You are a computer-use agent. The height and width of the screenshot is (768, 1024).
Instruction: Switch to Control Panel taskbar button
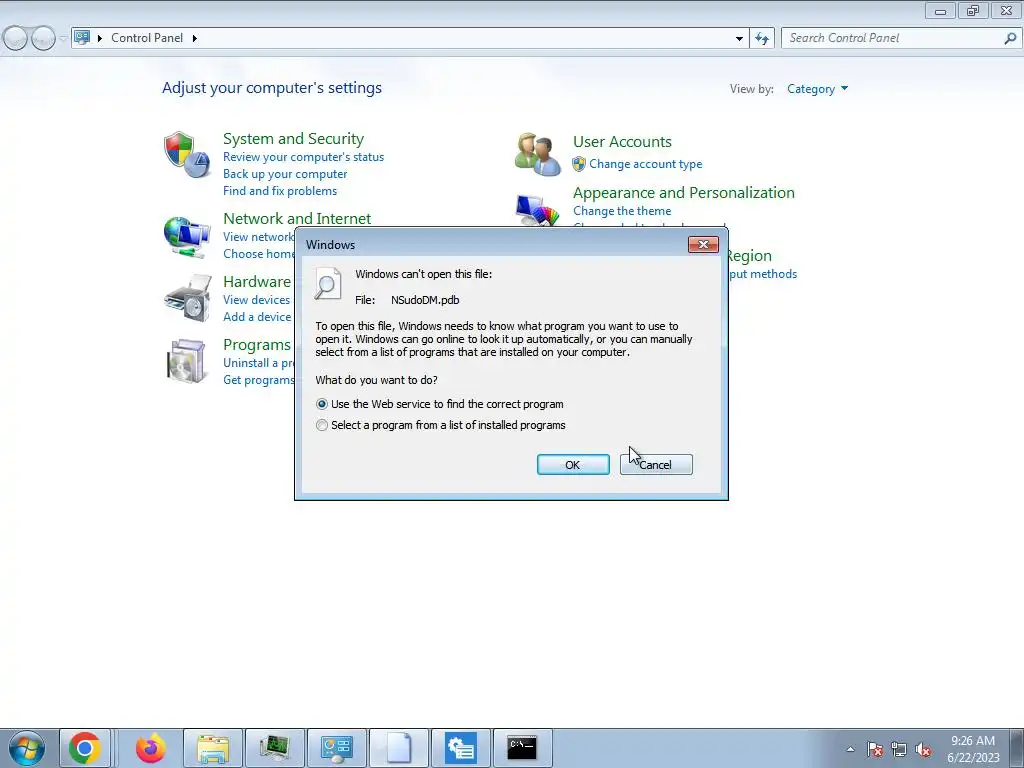(x=336, y=748)
